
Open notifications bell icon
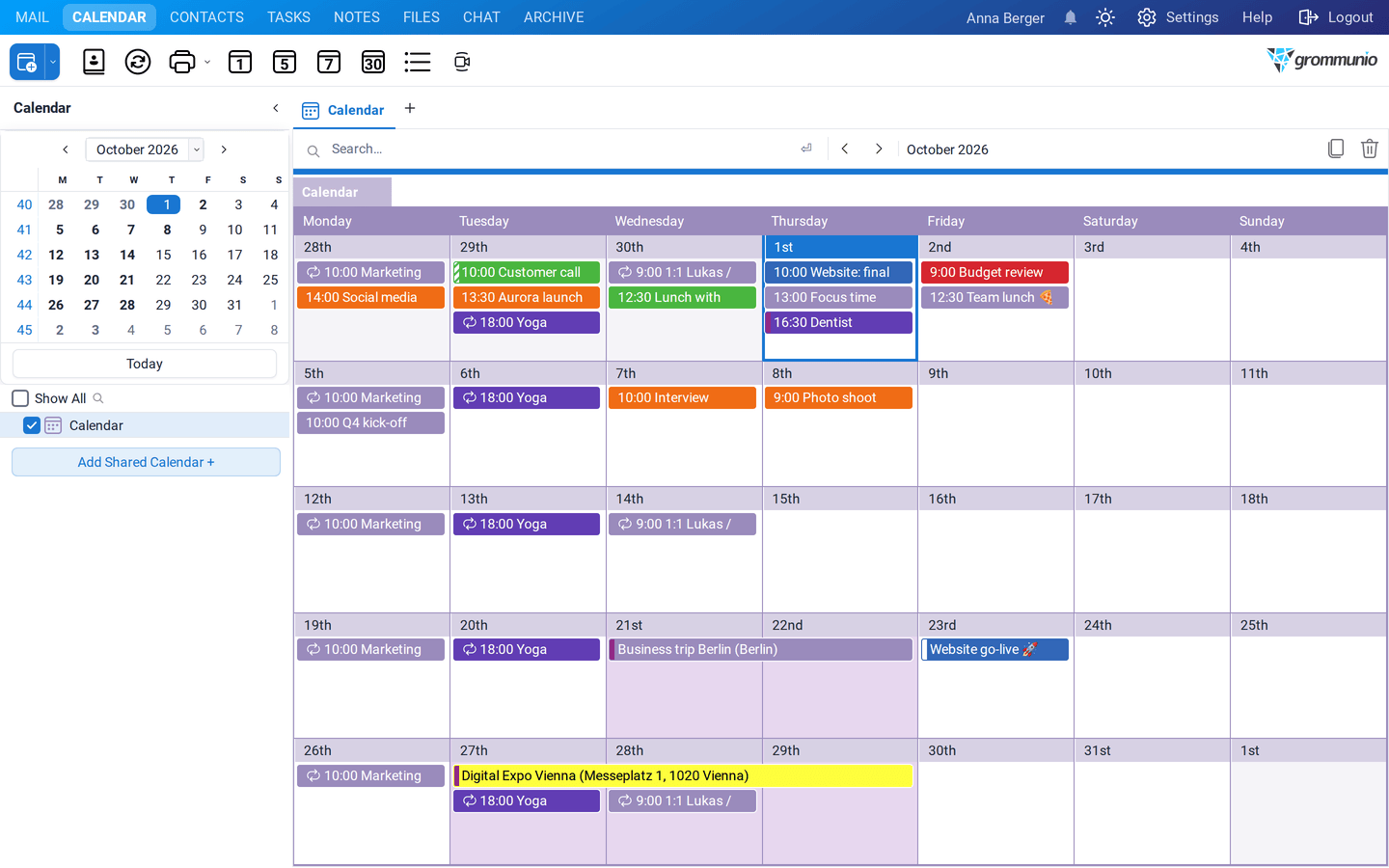1071,17
